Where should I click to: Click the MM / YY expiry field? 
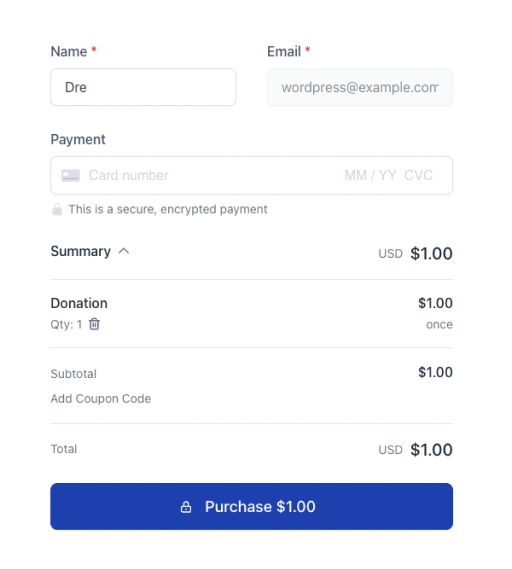370,176
